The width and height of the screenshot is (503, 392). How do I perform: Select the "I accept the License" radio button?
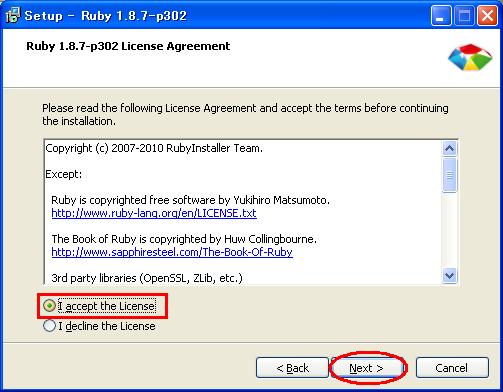tap(49, 306)
